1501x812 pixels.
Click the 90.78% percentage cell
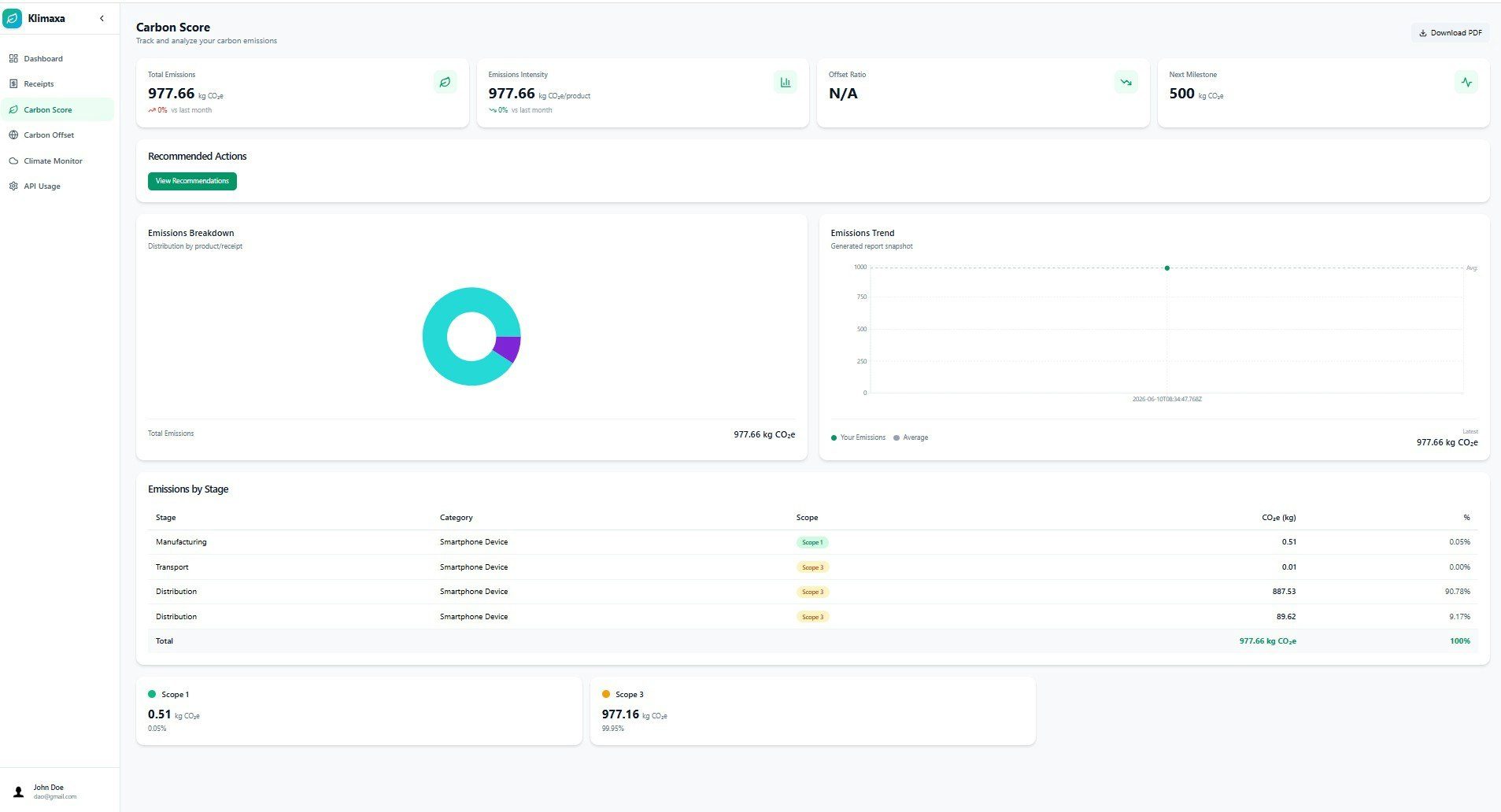(1458, 592)
